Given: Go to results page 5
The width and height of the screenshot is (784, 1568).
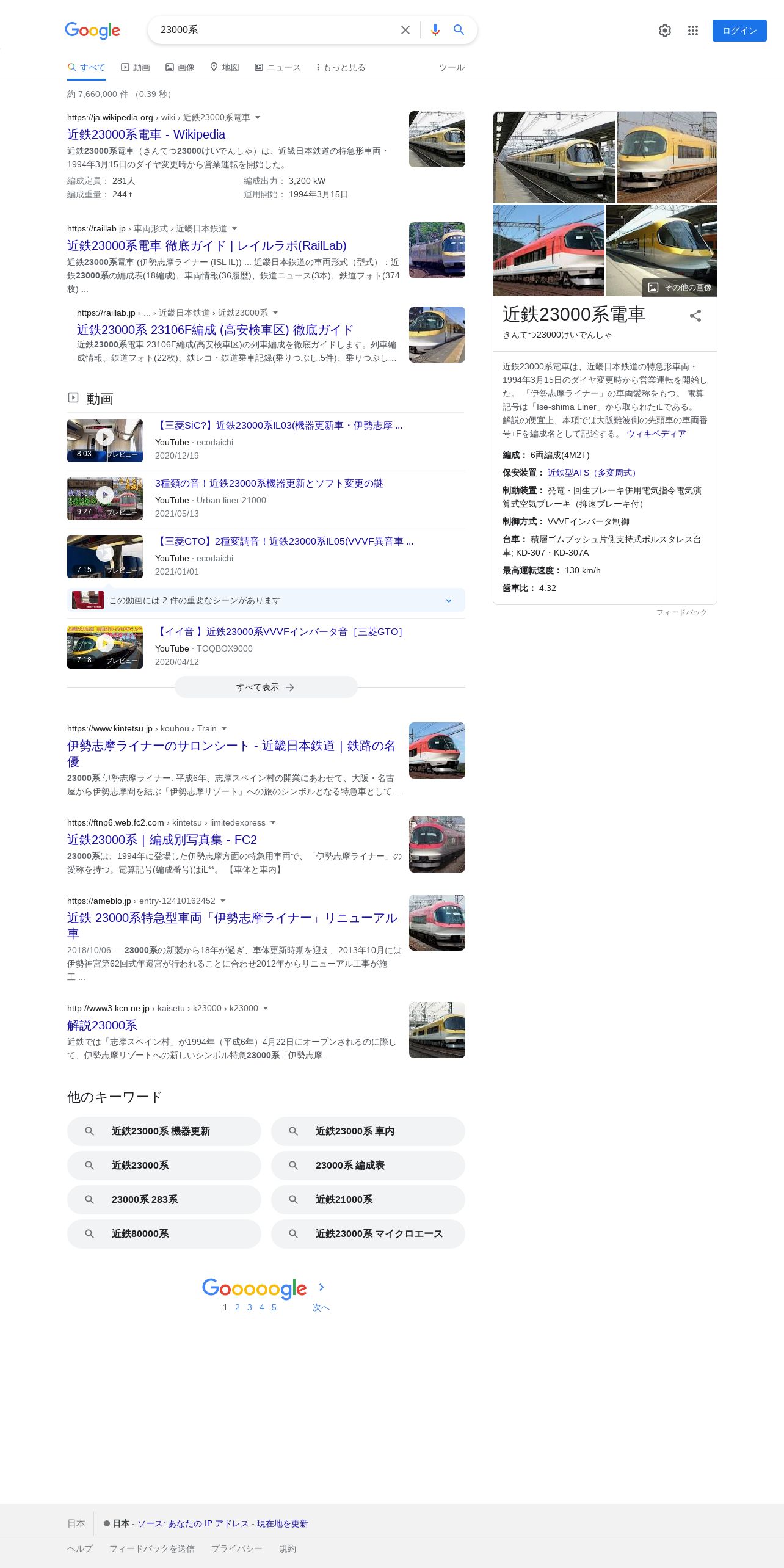Looking at the screenshot, I should pyautogui.click(x=274, y=1307).
